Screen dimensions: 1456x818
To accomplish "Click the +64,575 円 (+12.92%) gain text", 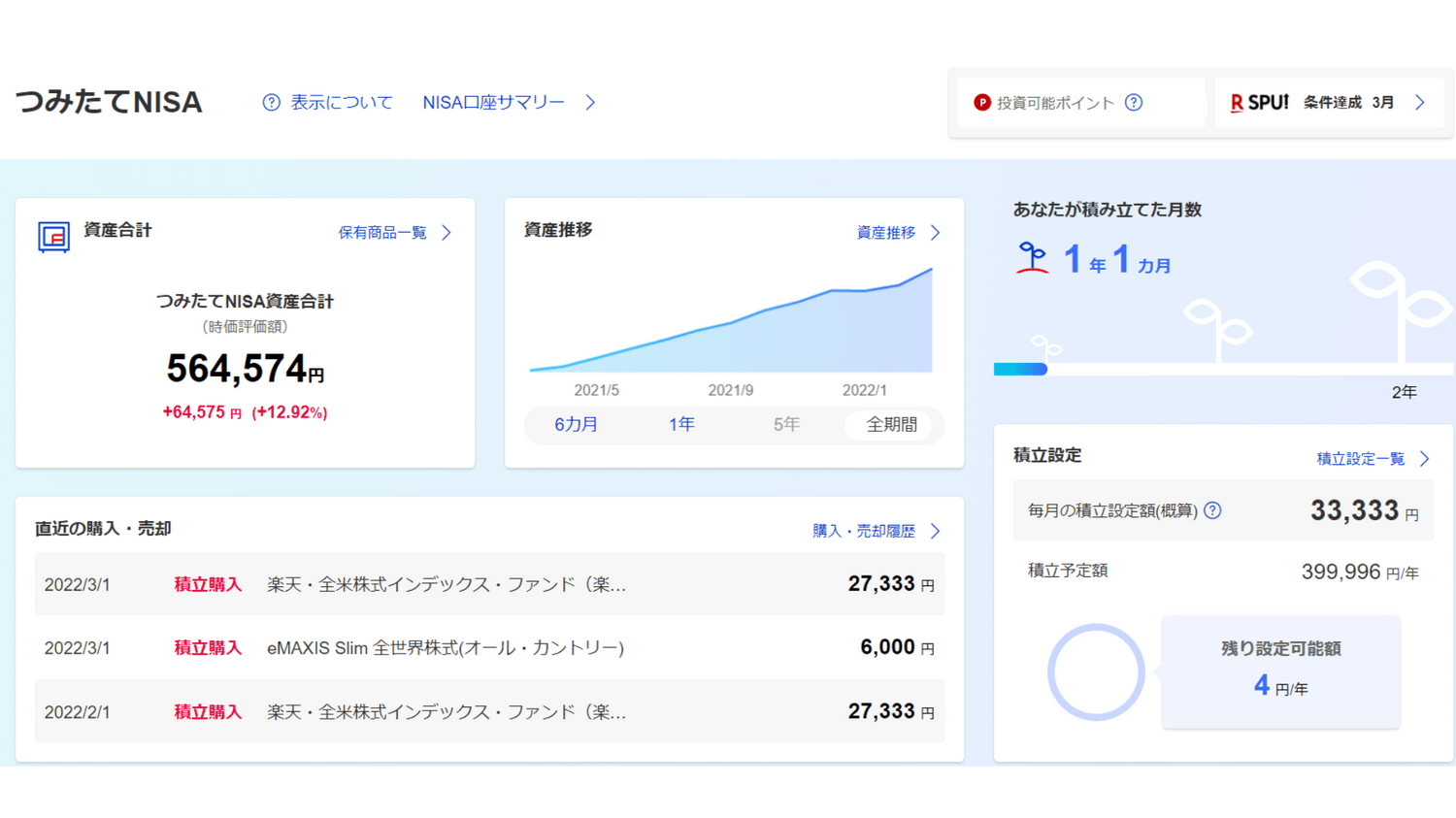I will click(x=246, y=412).
